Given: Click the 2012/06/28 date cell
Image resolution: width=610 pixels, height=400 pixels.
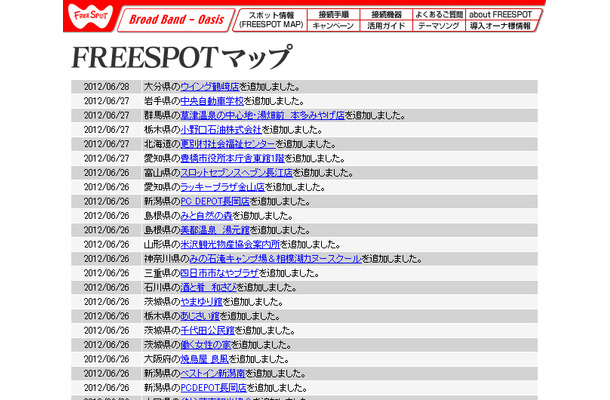Looking at the screenshot, I should (106, 86).
